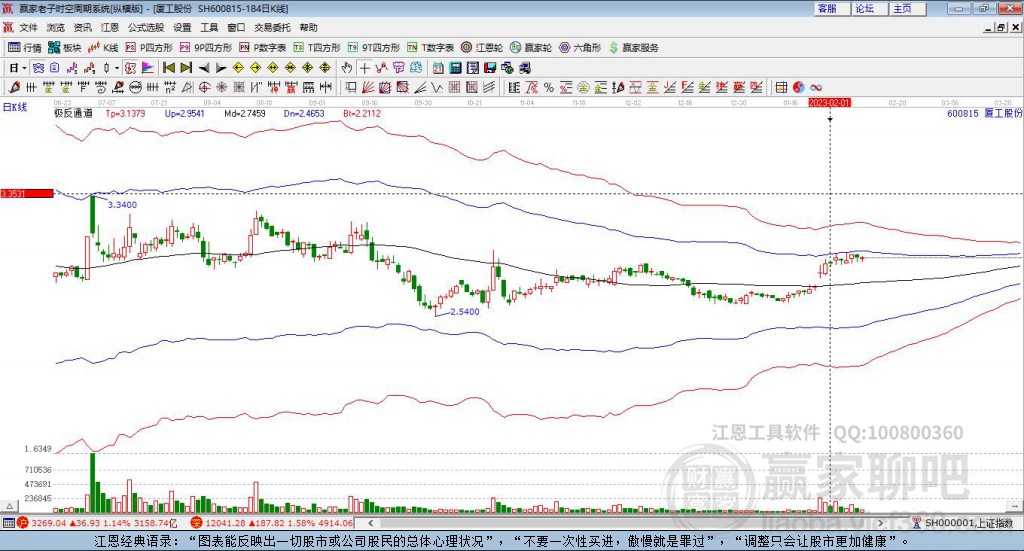Click the 客服 button in title bar
1024x551 pixels.
(832, 8)
